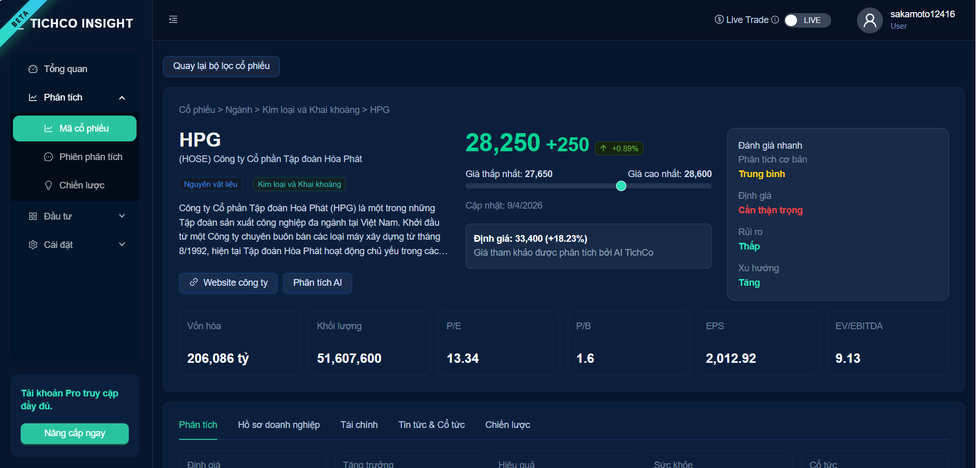Toggle the LIVE trade switch
Screen dimensions: 976x468
[x=806, y=20]
